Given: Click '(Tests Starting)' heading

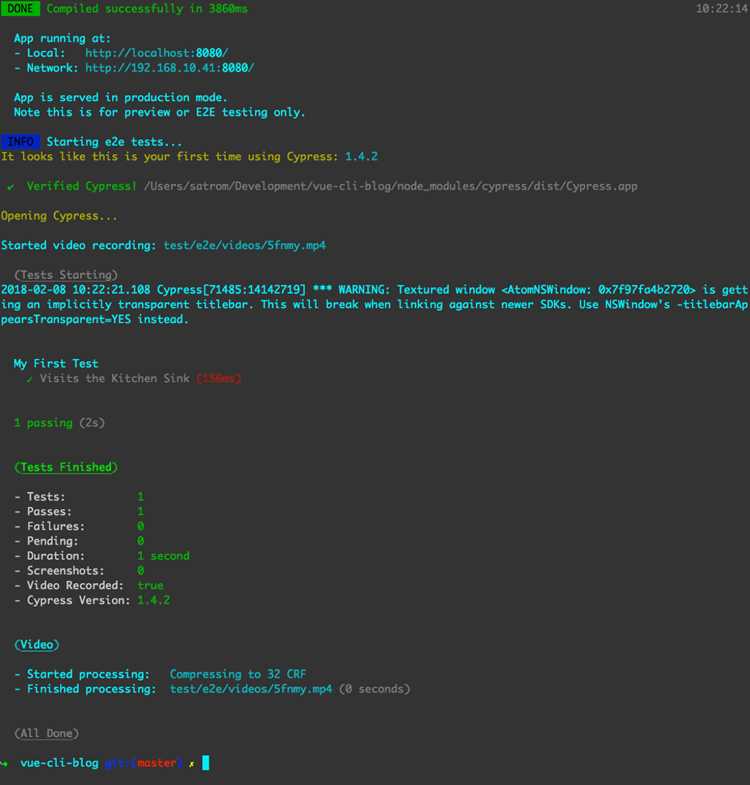Looking at the screenshot, I should point(66,275).
